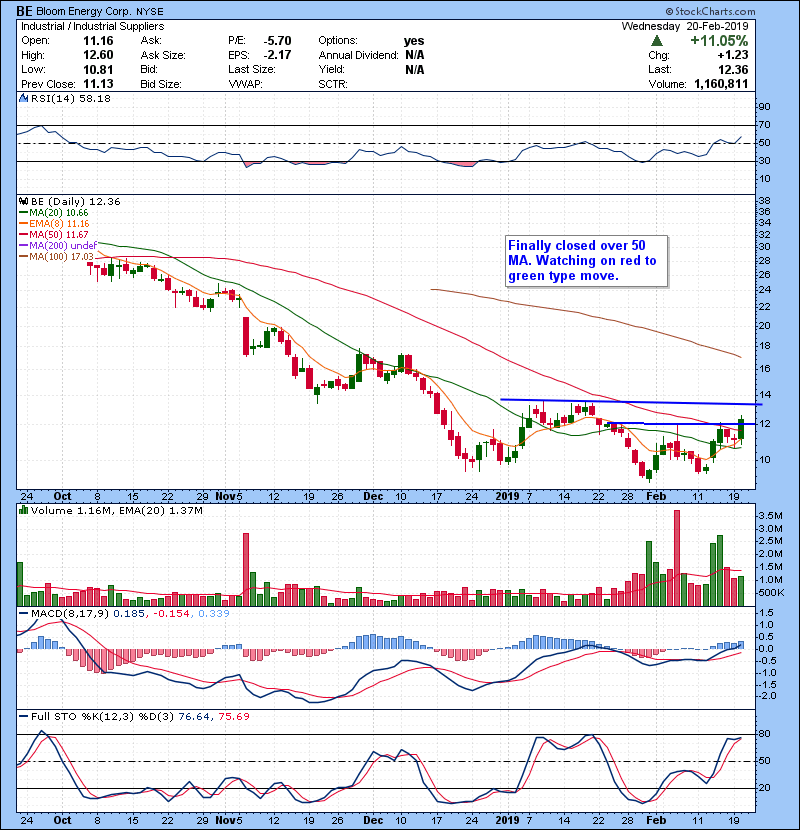Click the BE ticker symbol in header
Image resolution: width=800 pixels, height=830 pixels.
click(x=24, y=11)
